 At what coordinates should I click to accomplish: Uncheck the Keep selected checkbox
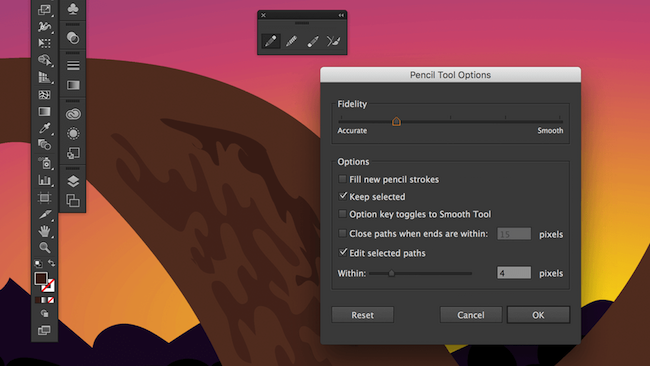click(342, 196)
